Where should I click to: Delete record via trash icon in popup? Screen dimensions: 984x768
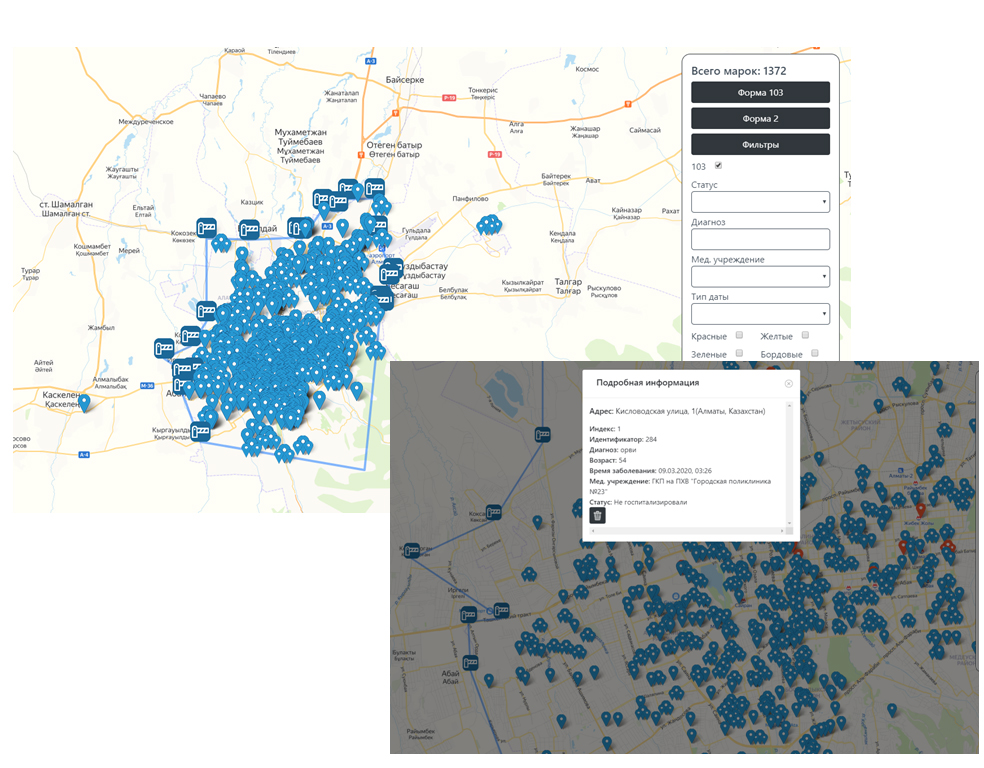click(597, 516)
